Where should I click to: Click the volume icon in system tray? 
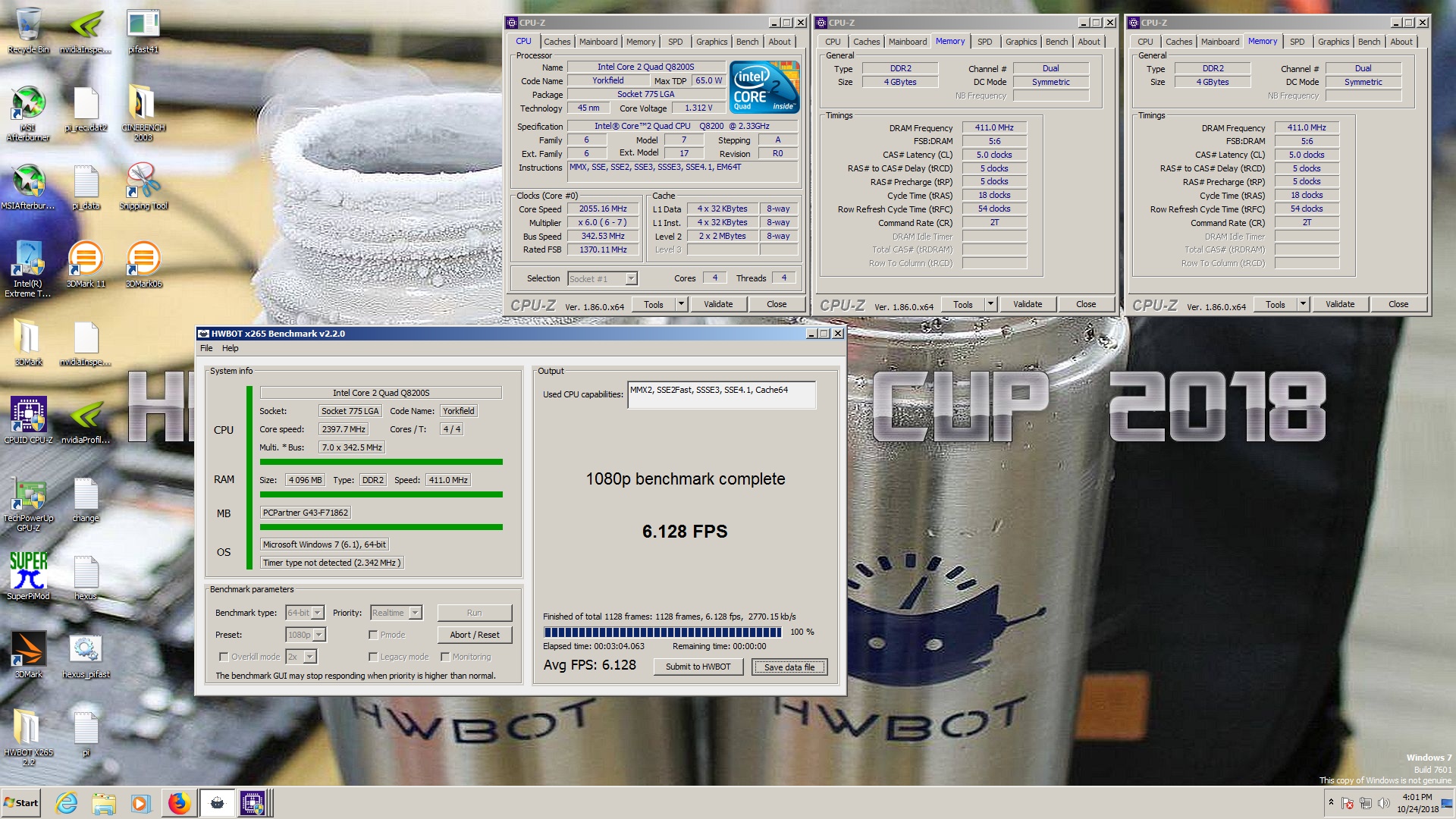1383,803
